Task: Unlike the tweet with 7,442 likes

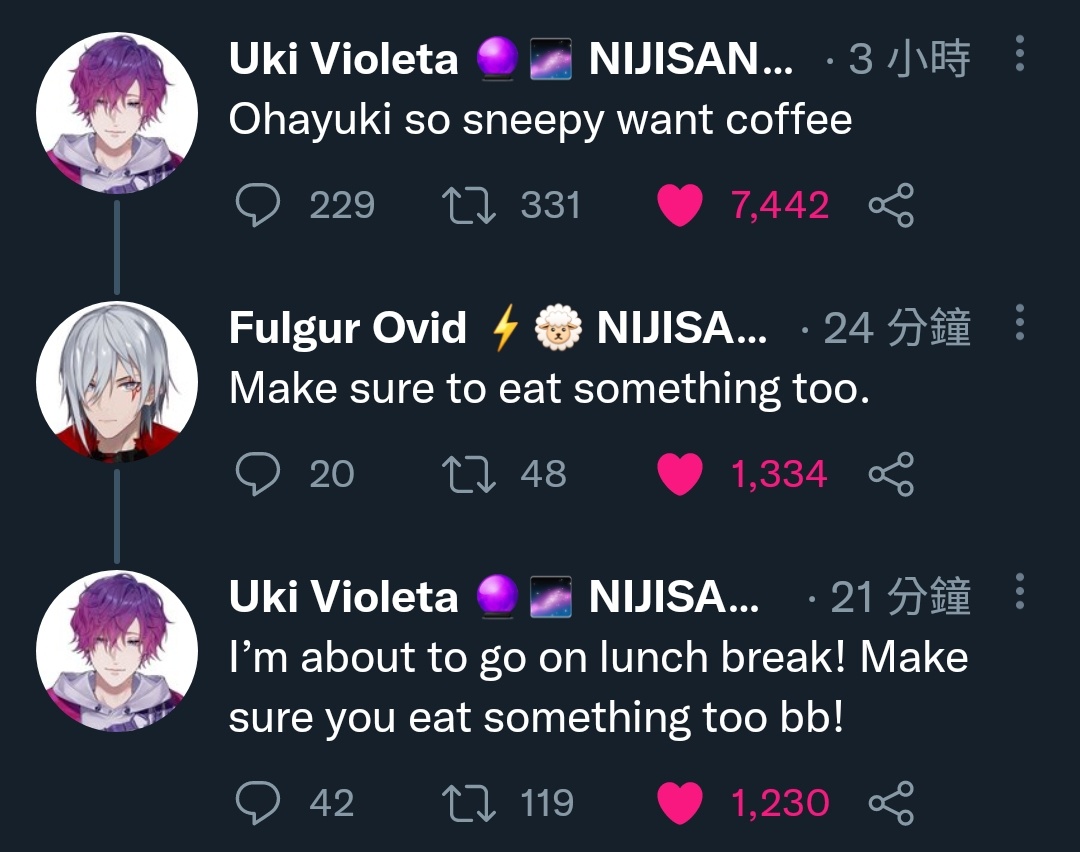Action: [x=680, y=205]
